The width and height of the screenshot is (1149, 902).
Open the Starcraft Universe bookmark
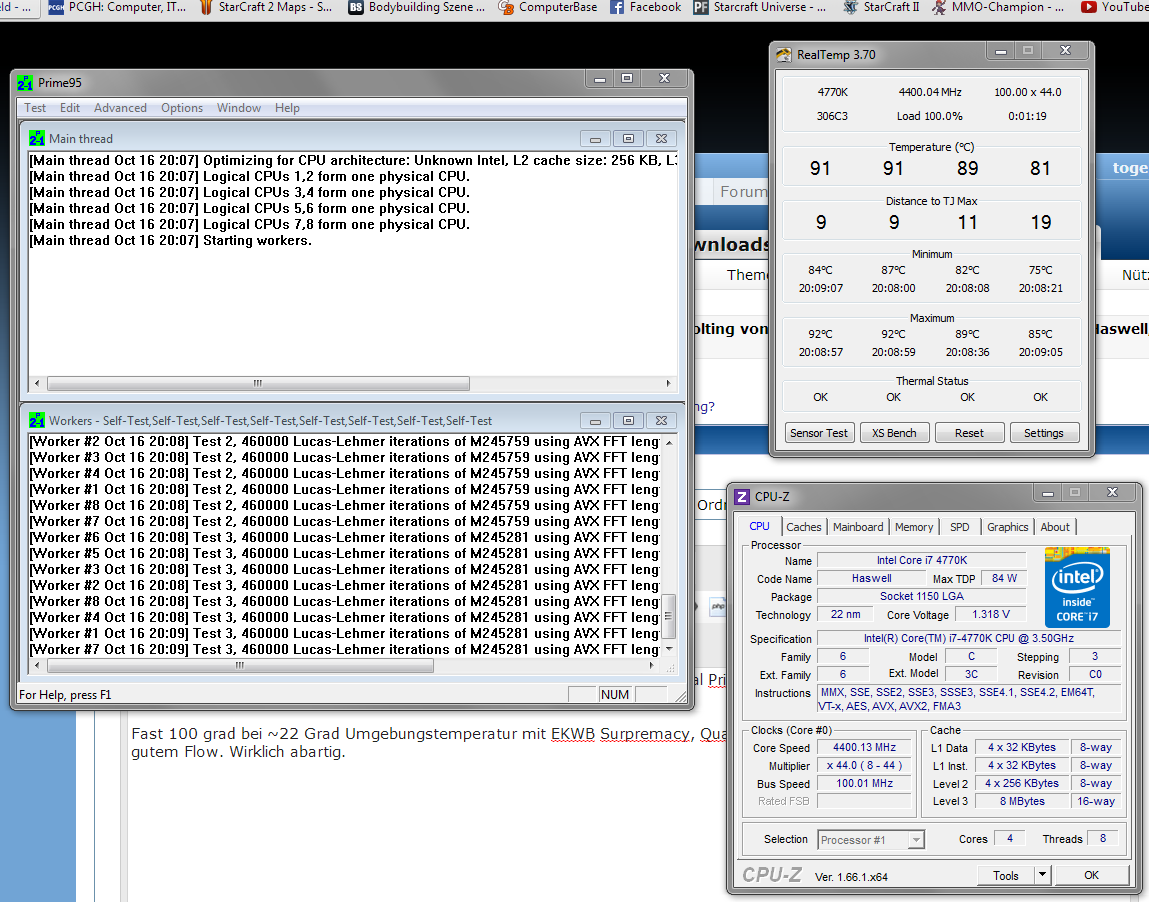click(x=760, y=7)
